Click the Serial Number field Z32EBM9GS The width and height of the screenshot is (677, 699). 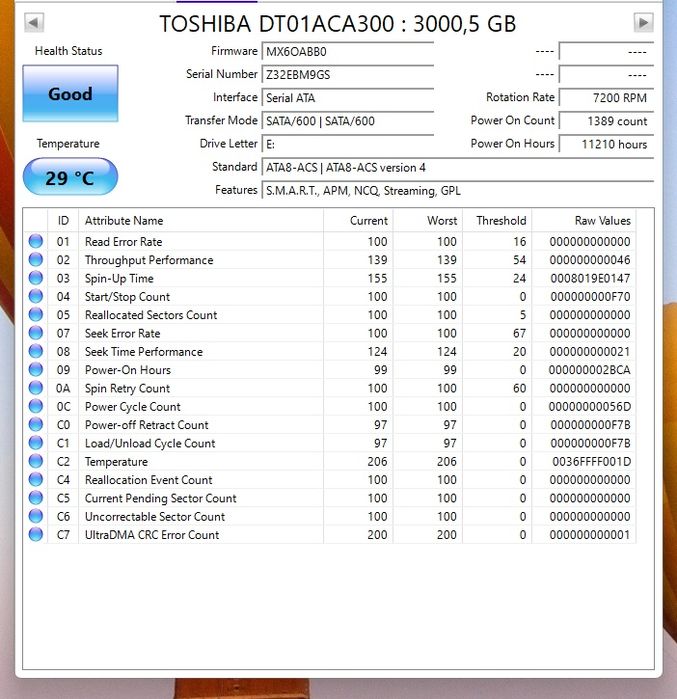[x=348, y=74]
